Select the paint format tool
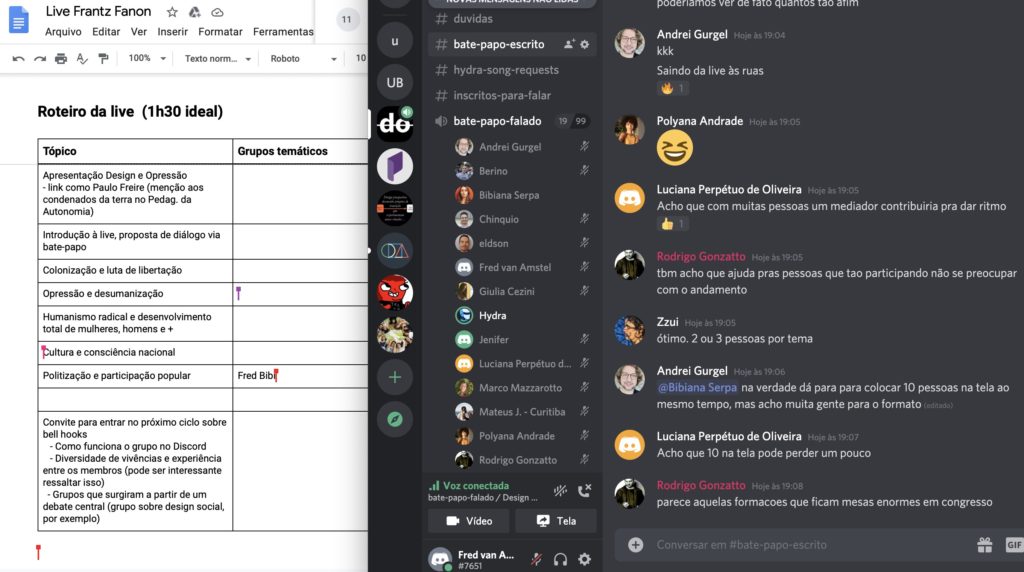The image size is (1024, 572). (x=103, y=59)
